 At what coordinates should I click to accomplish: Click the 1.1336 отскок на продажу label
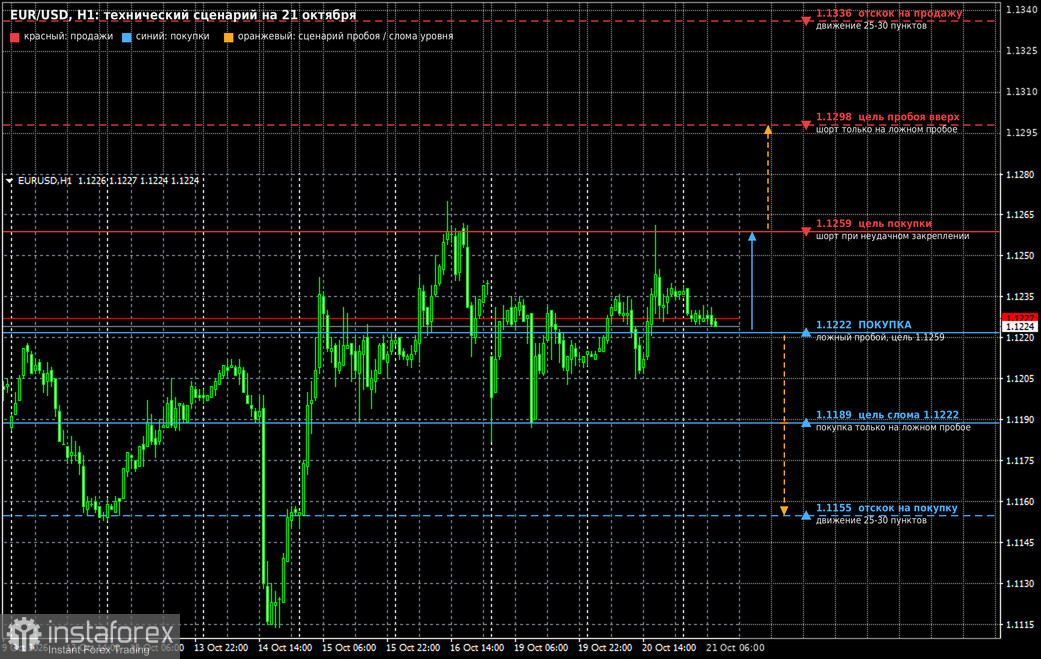tap(889, 13)
